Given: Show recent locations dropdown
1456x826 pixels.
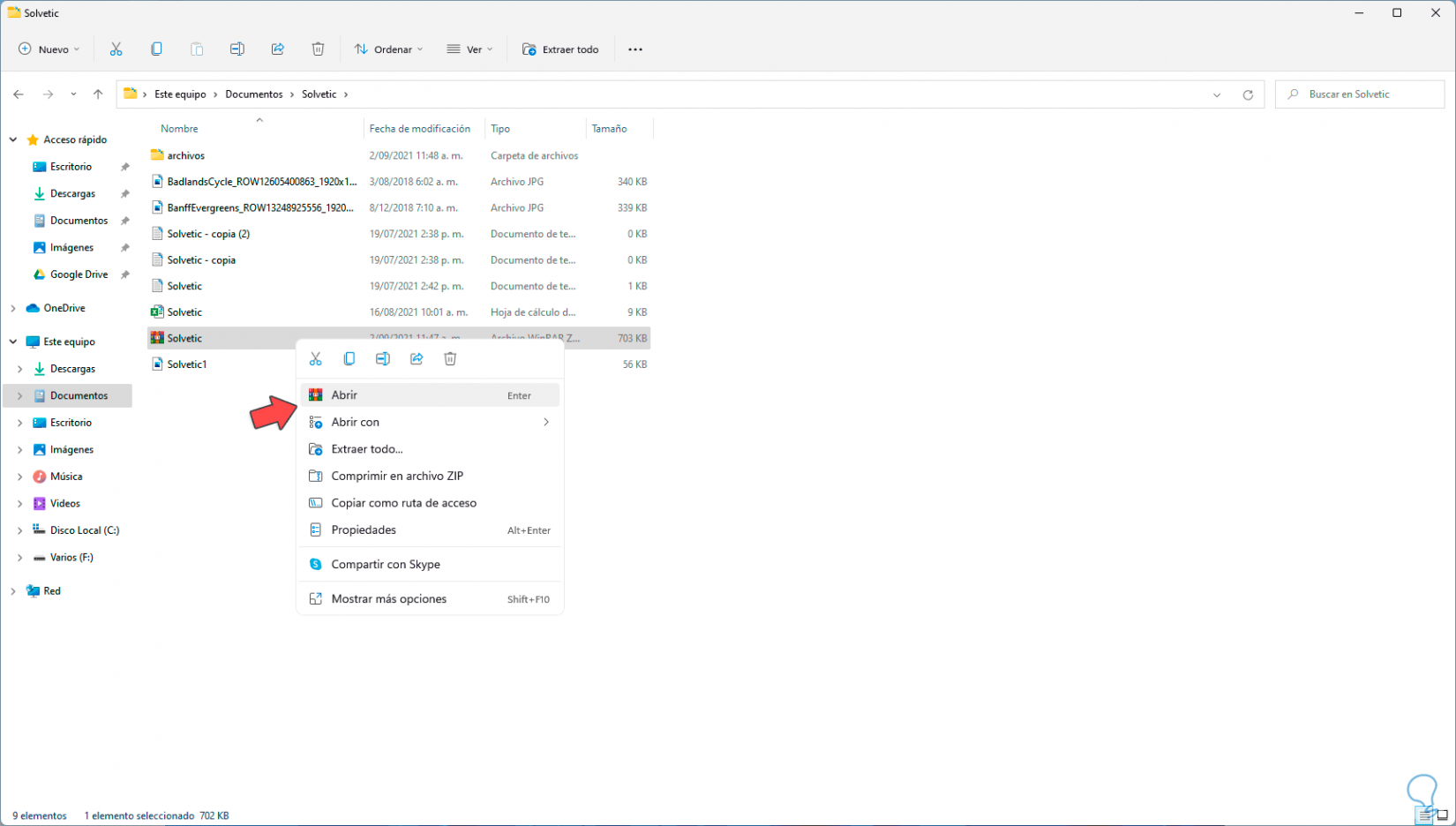Looking at the screenshot, I should (x=73, y=94).
